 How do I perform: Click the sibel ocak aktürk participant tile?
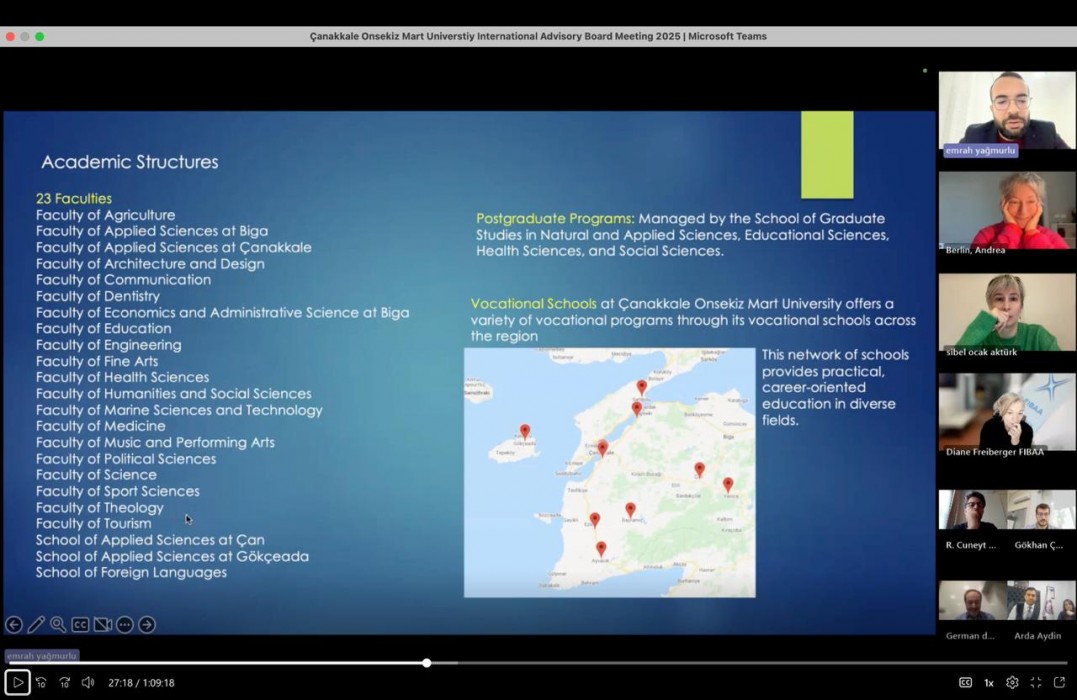[x=1006, y=312]
